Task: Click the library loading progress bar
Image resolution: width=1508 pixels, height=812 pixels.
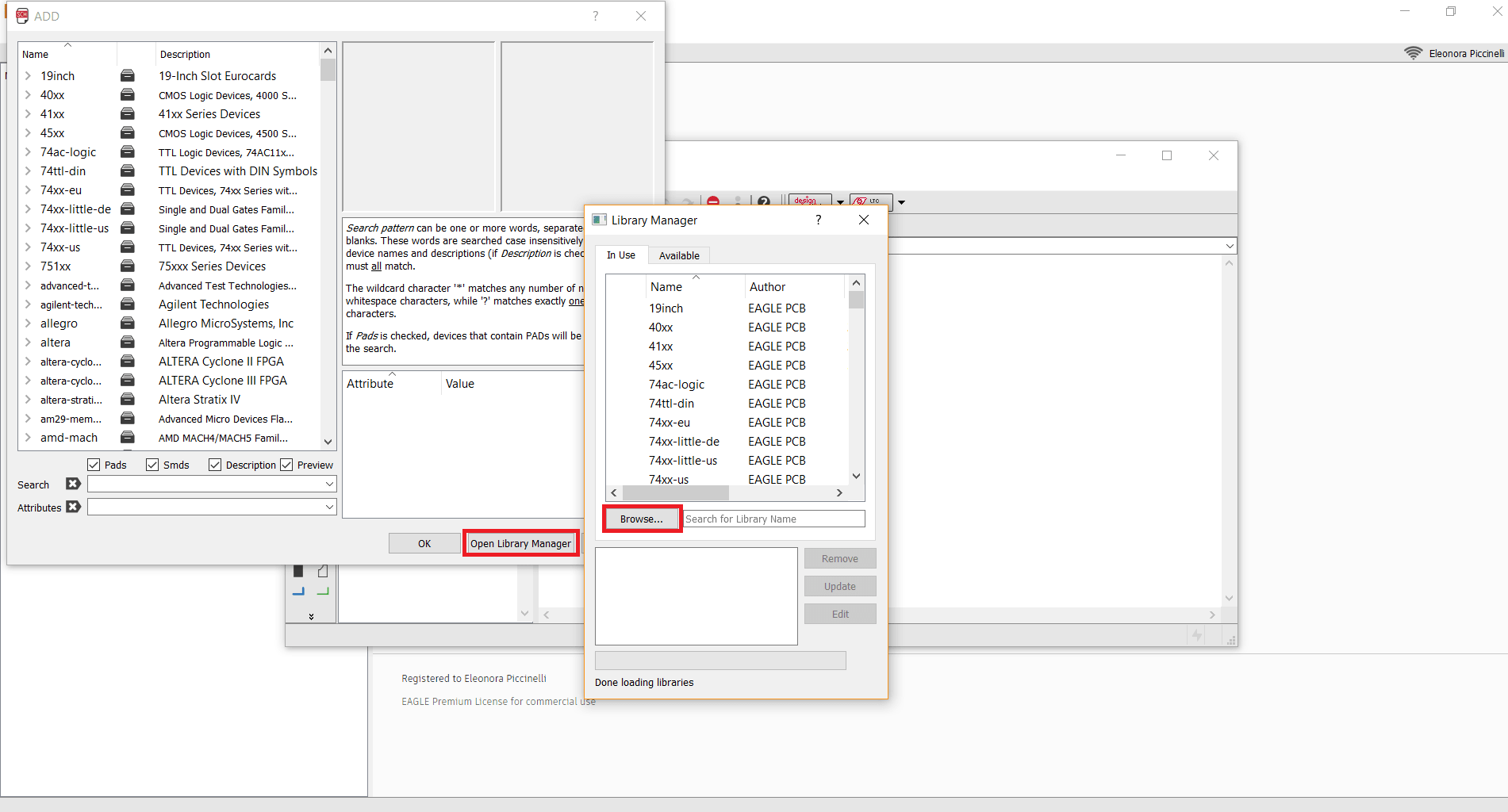Action: click(x=720, y=661)
